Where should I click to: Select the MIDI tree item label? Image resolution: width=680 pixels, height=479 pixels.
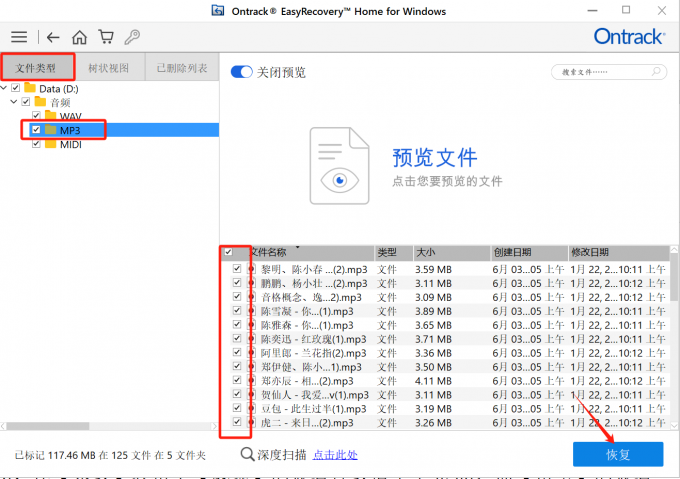point(71,144)
